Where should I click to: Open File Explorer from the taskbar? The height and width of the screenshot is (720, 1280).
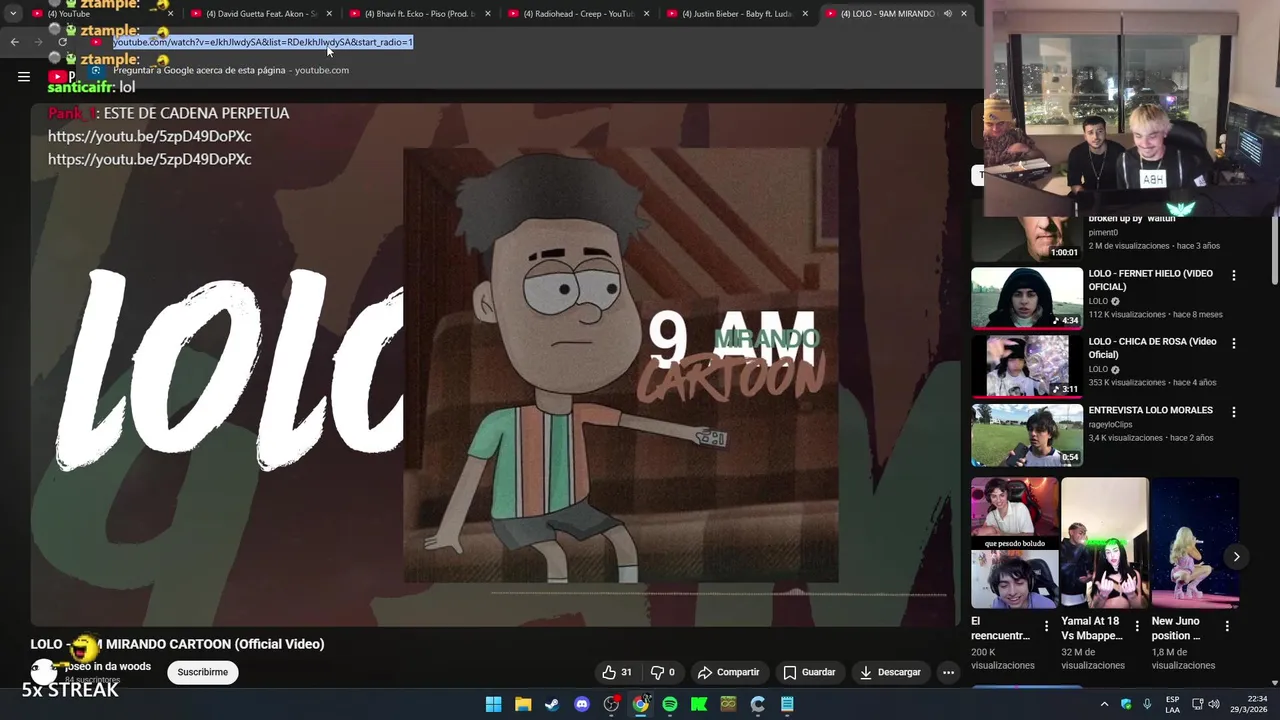coord(523,704)
